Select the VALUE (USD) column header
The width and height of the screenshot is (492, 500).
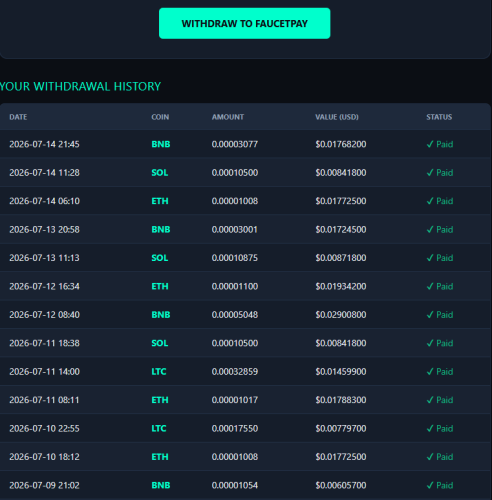(x=337, y=117)
